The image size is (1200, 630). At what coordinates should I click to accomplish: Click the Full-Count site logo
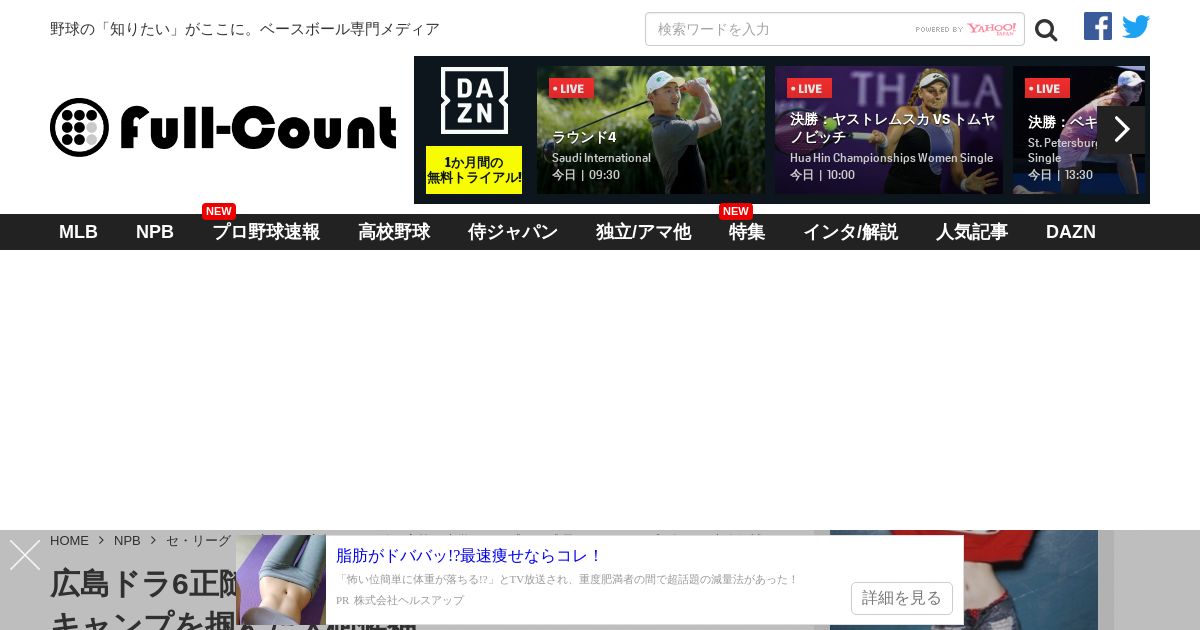click(x=223, y=127)
